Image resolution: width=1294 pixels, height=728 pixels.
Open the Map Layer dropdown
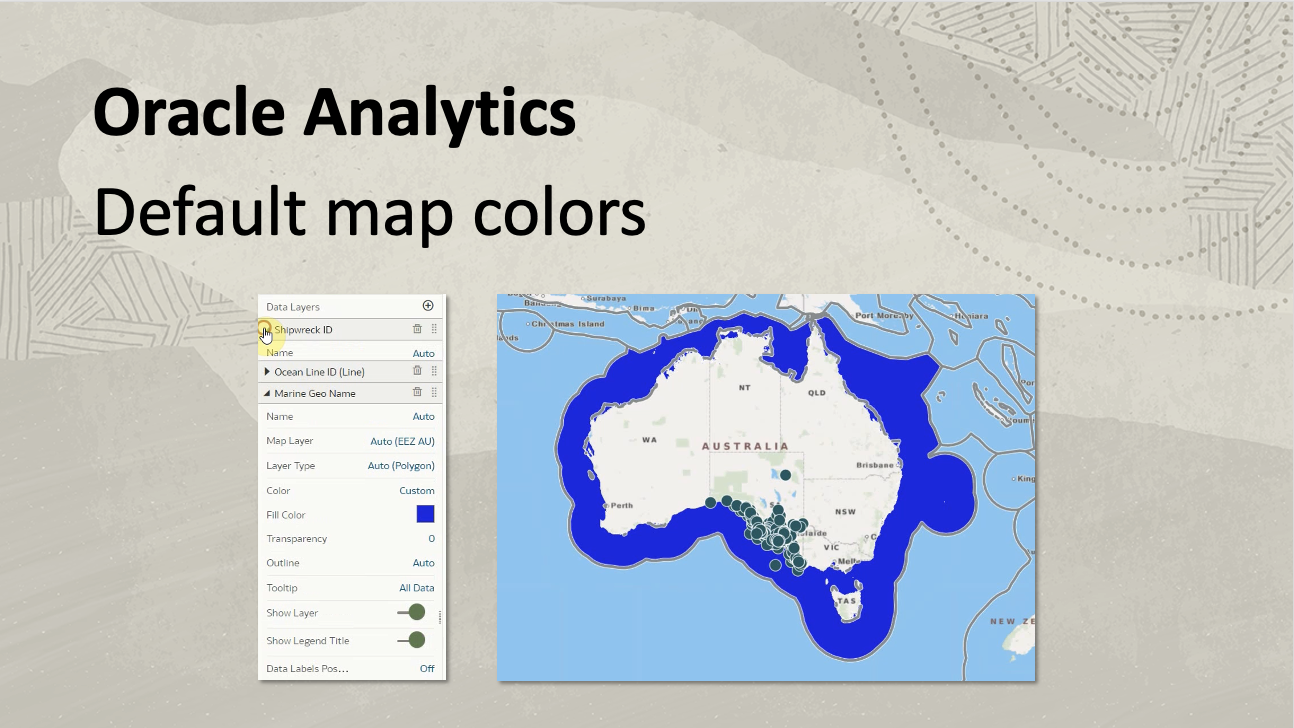click(x=403, y=441)
